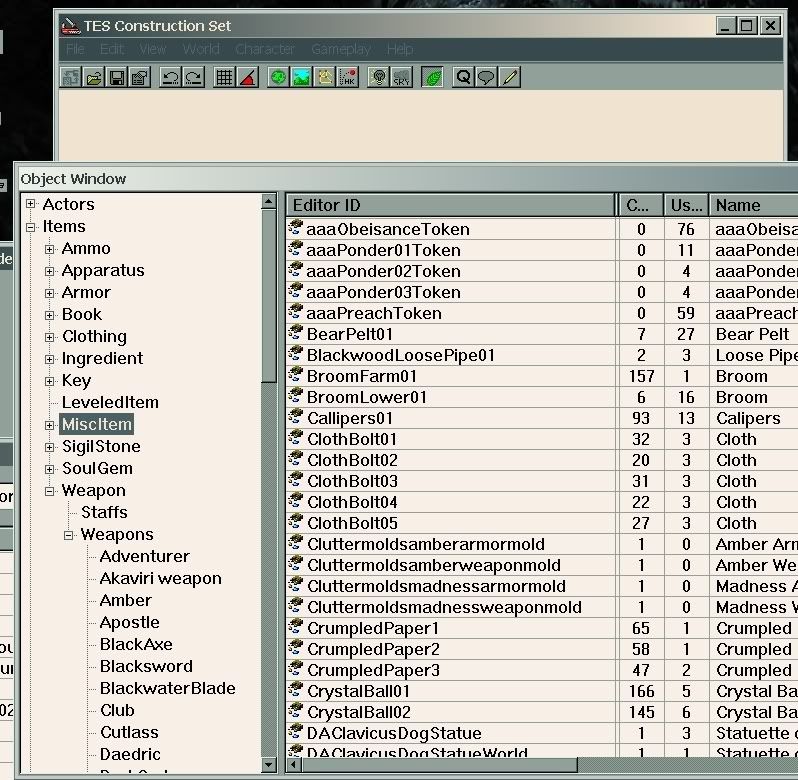Click the green globe world icon
The height and width of the screenshot is (780, 798).
(x=278, y=78)
